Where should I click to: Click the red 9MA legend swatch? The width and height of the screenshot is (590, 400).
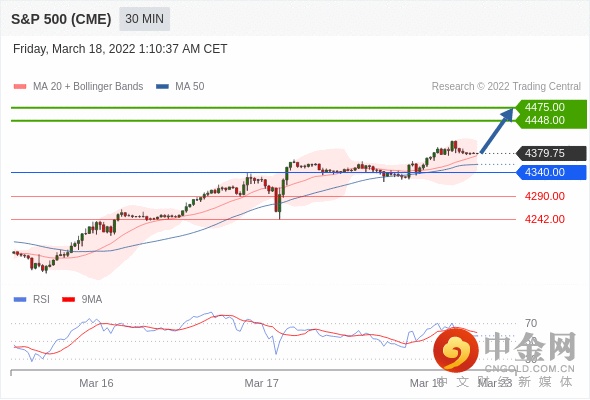point(68,300)
